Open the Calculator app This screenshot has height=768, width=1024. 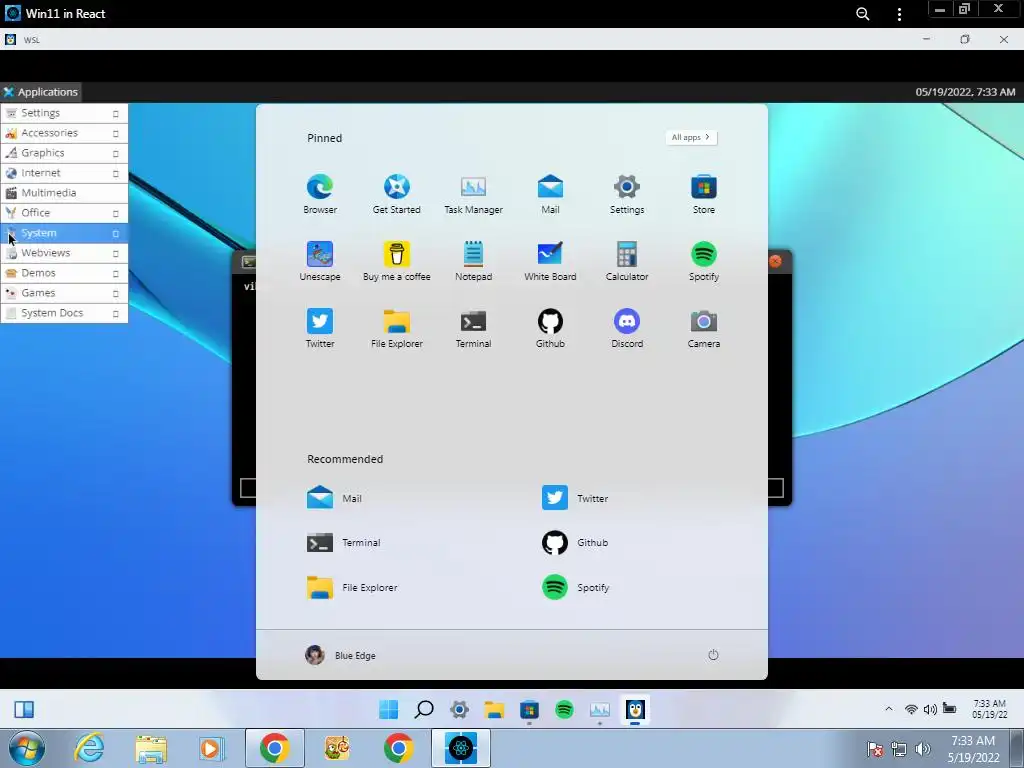click(627, 261)
